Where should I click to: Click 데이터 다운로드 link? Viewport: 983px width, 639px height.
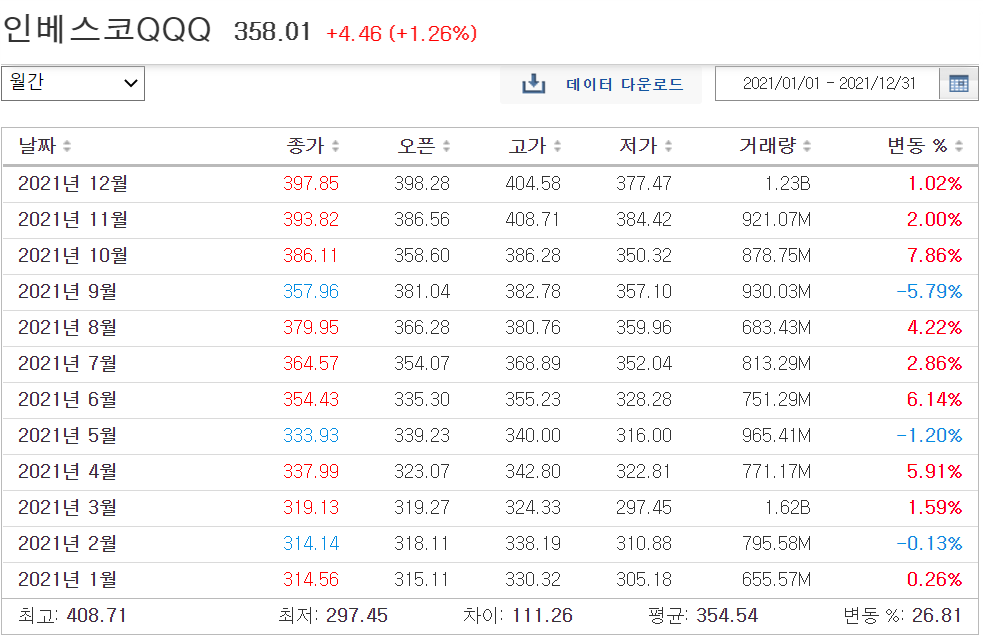pyautogui.click(x=624, y=84)
